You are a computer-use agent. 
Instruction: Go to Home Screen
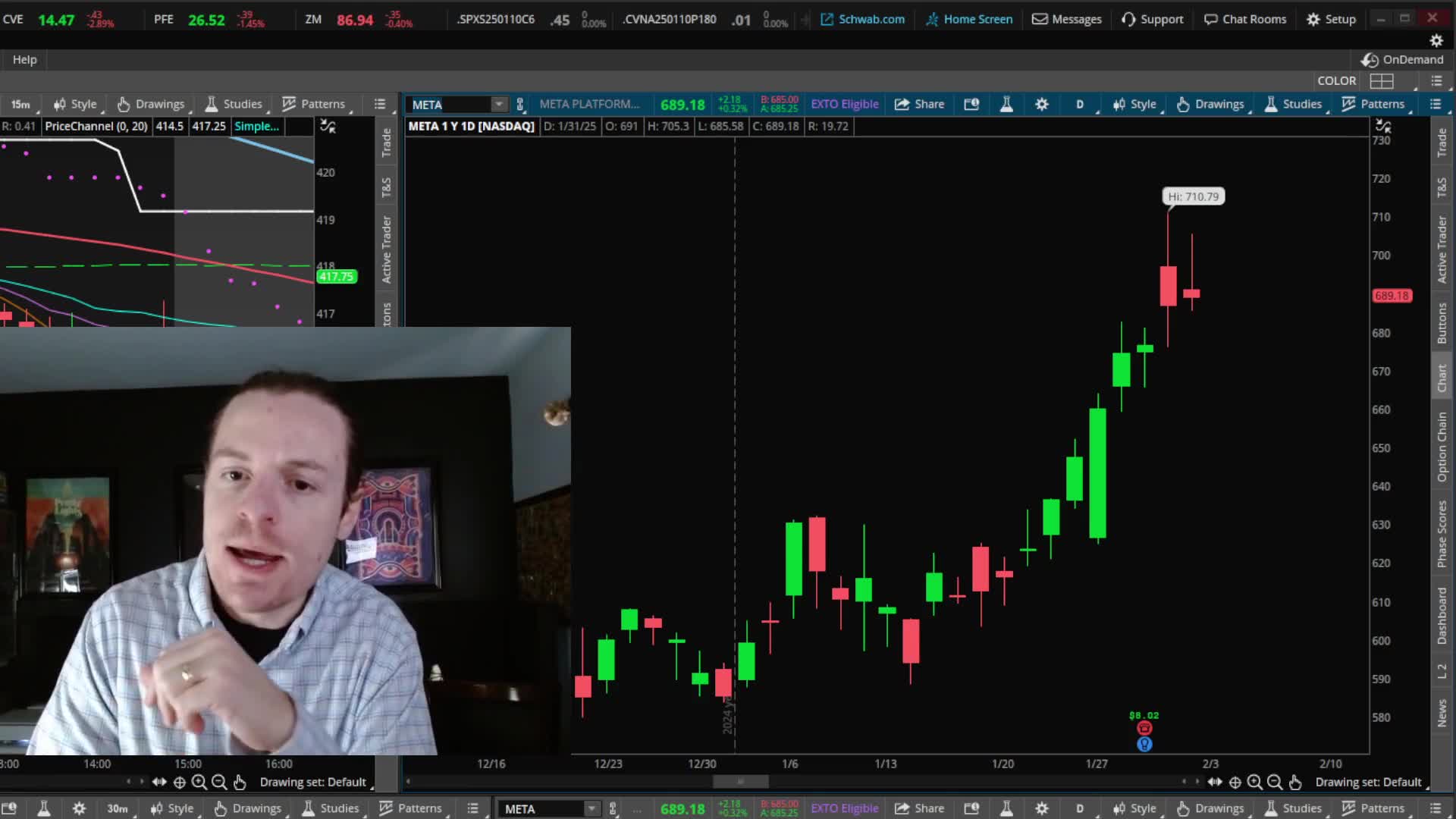point(969,19)
